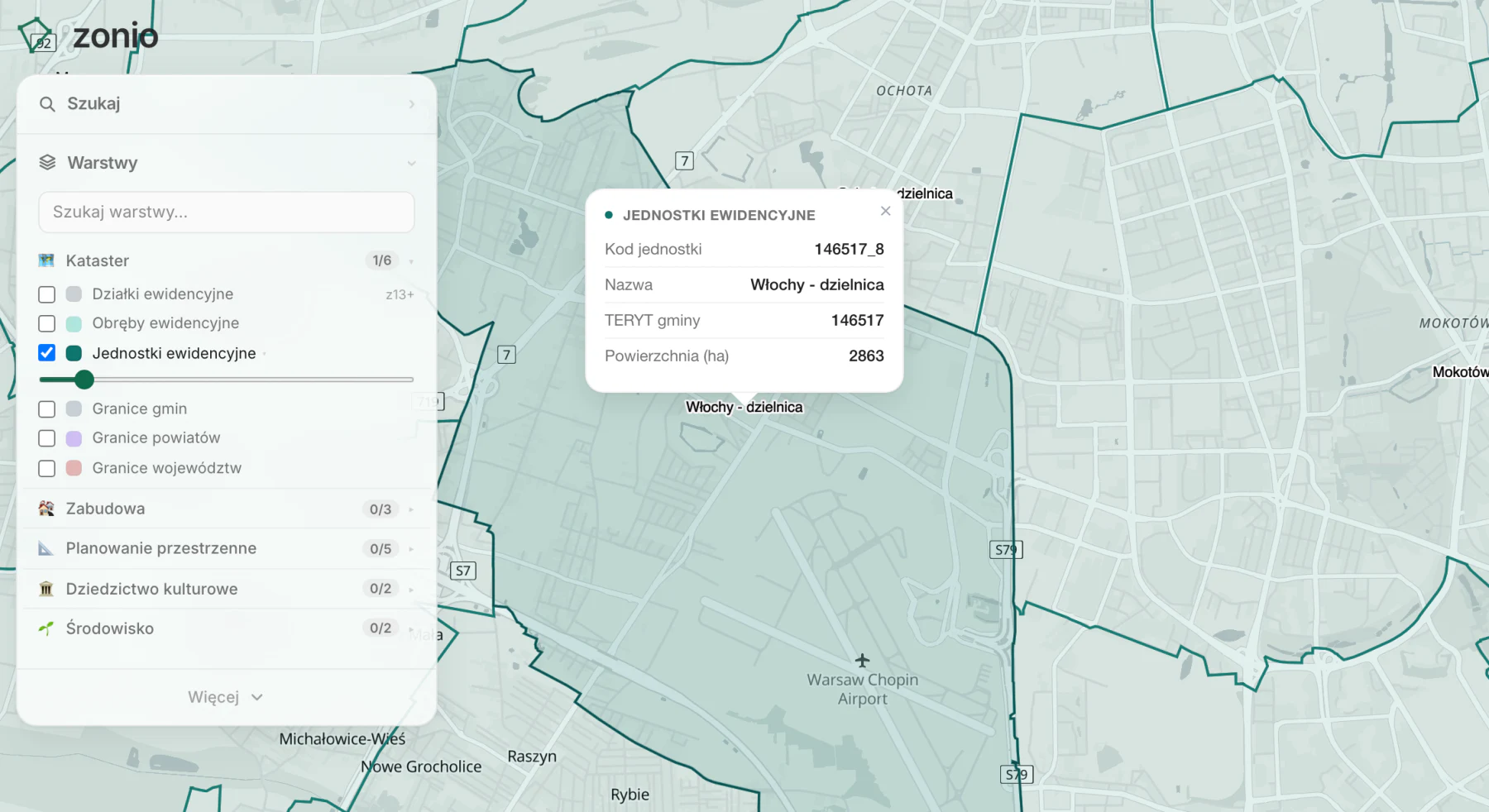Enable the Obręby ewidencyjne layer checkbox
The width and height of the screenshot is (1489, 812).
pos(47,323)
